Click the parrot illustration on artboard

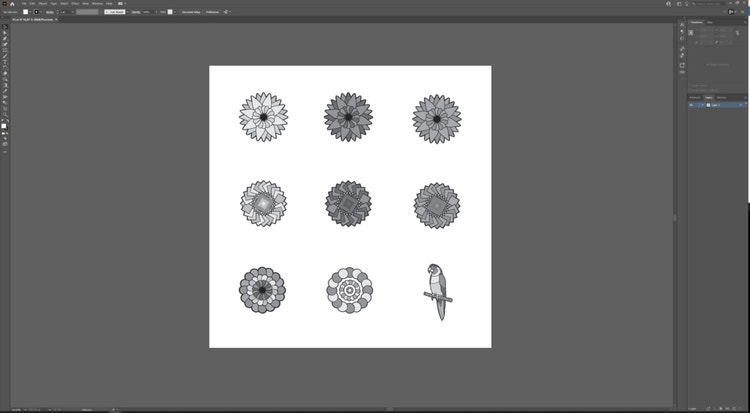coord(436,291)
